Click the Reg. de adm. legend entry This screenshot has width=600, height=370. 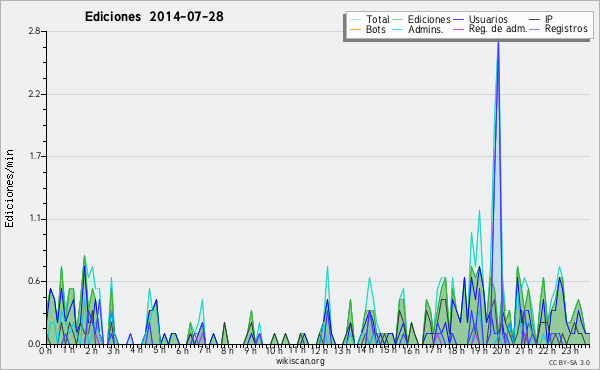point(498,29)
